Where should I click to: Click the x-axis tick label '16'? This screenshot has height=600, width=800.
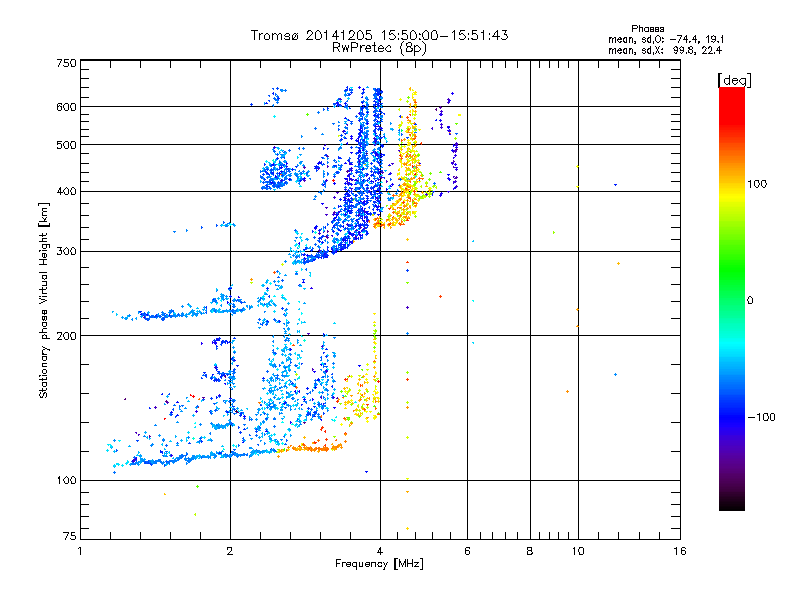coord(680,551)
